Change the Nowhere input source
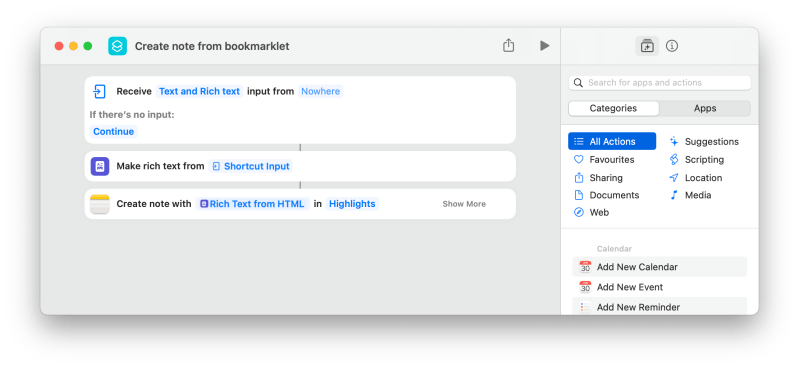Image resolution: width=799 pixels, height=368 pixels. (x=321, y=91)
